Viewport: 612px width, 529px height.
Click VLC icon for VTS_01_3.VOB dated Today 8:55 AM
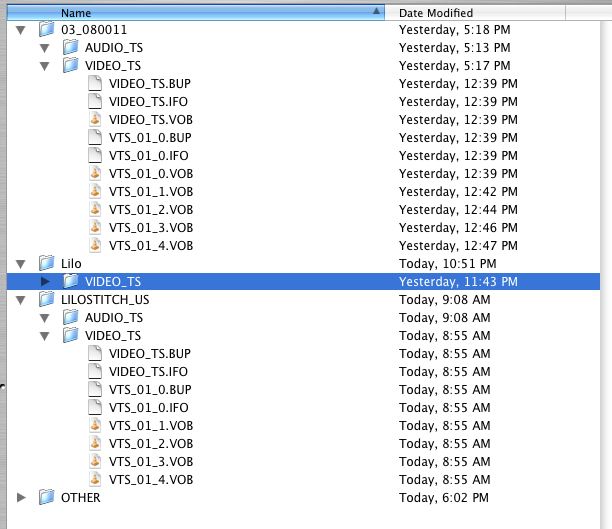tap(95, 461)
